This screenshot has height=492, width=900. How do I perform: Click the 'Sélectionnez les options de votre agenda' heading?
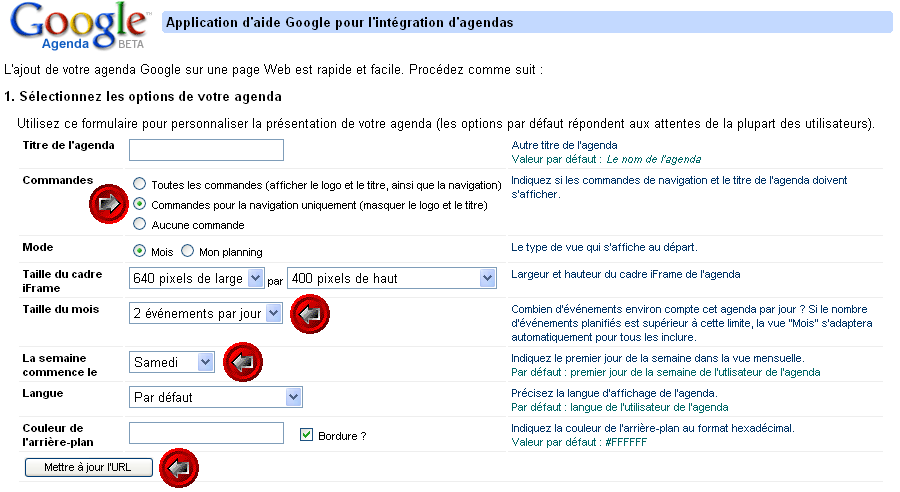143,96
